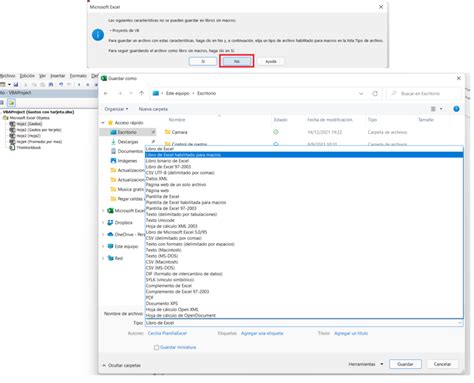Choose Libro de Excel 97-2003 file type
Viewport: 474px width, 383px height.
click(x=304, y=167)
